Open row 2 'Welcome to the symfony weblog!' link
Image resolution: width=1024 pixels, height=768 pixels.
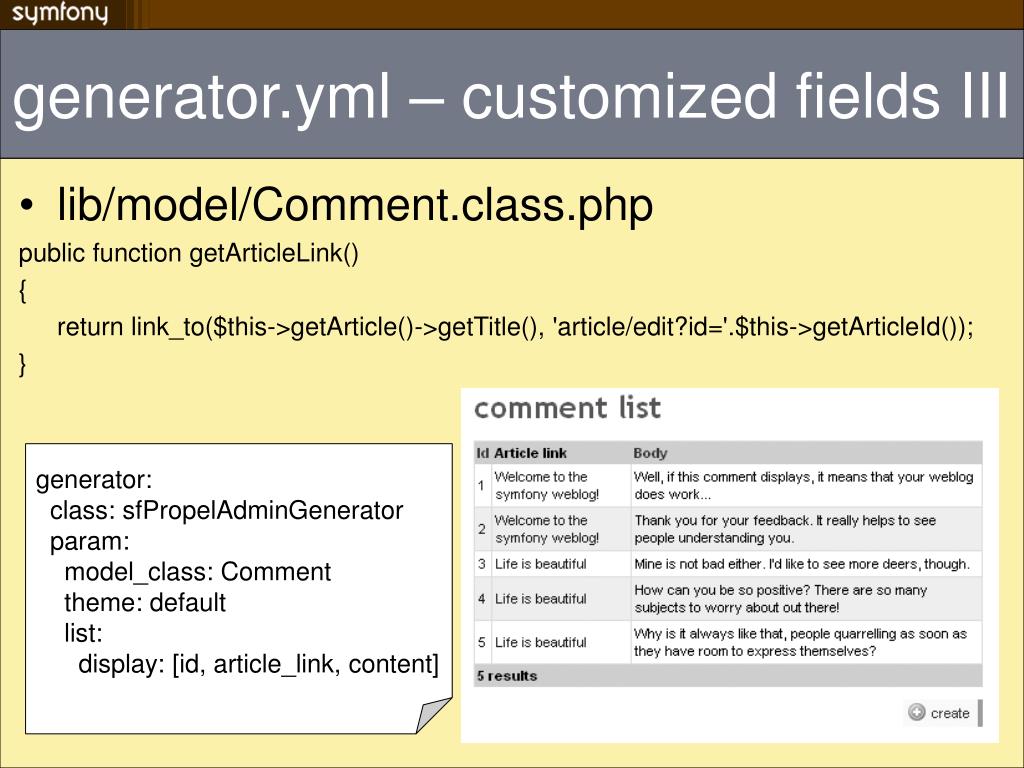click(x=547, y=529)
